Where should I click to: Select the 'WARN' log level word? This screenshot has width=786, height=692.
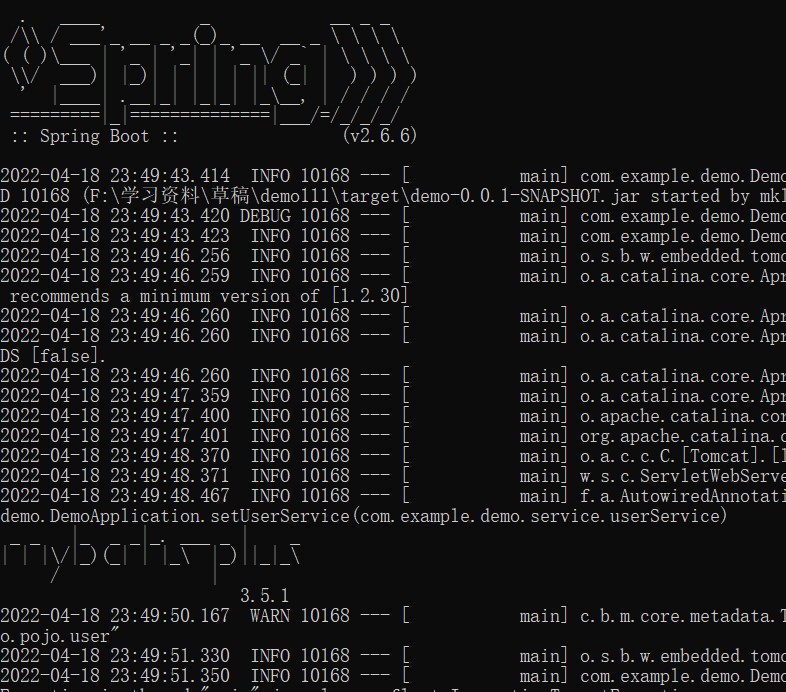pos(270,616)
